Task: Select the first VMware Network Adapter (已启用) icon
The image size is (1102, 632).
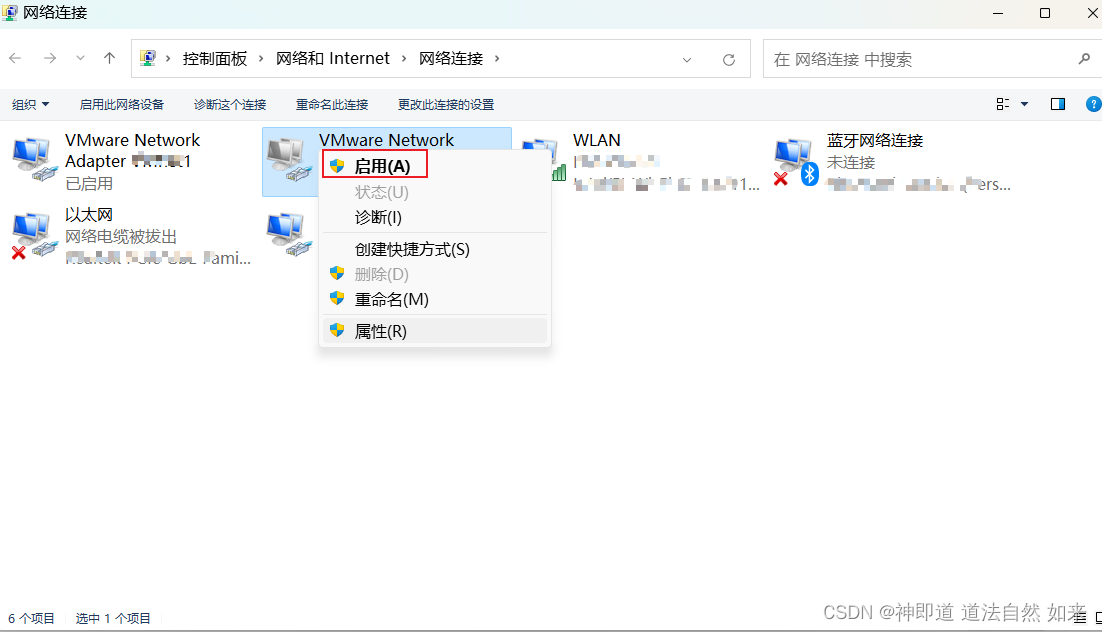Action: (34, 160)
